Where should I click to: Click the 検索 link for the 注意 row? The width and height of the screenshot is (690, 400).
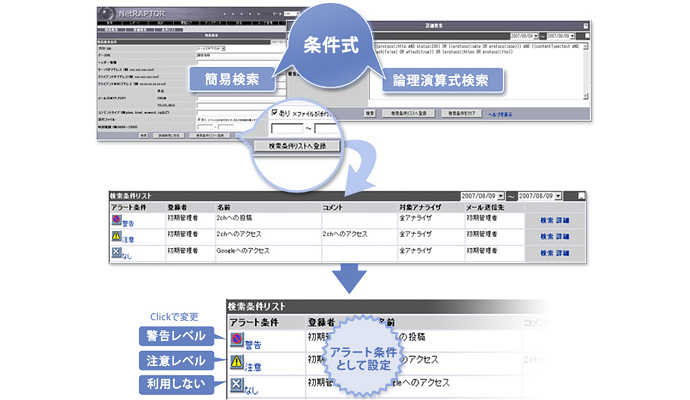(x=547, y=237)
